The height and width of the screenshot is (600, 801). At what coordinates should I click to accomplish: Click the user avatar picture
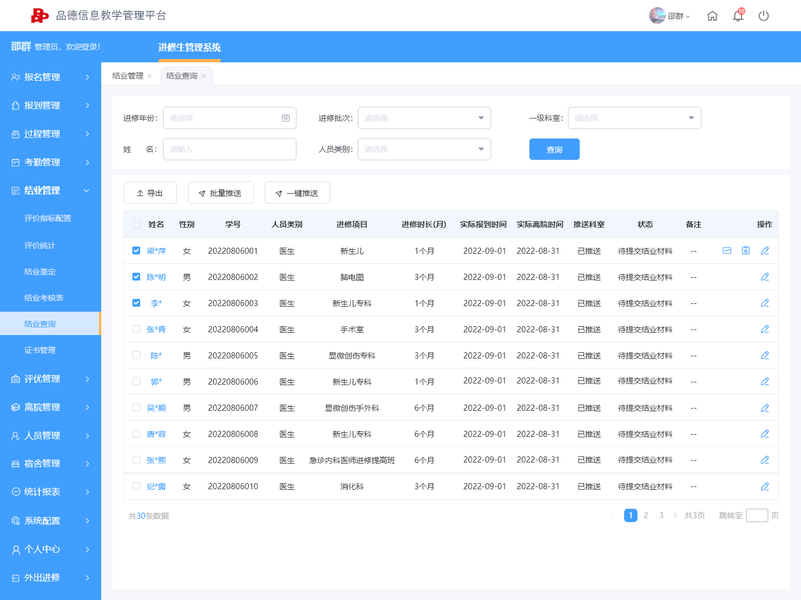(x=657, y=15)
